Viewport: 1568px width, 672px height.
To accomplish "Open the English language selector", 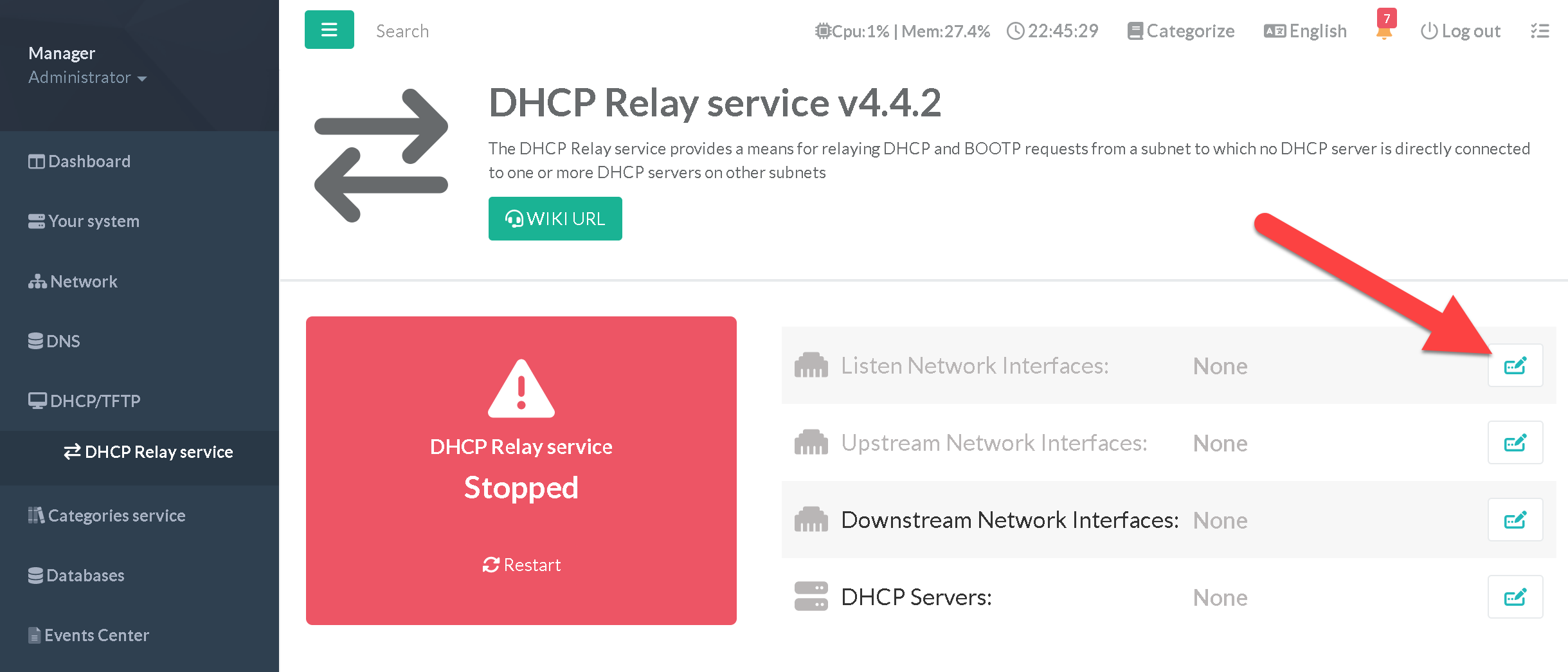I will [x=1305, y=31].
